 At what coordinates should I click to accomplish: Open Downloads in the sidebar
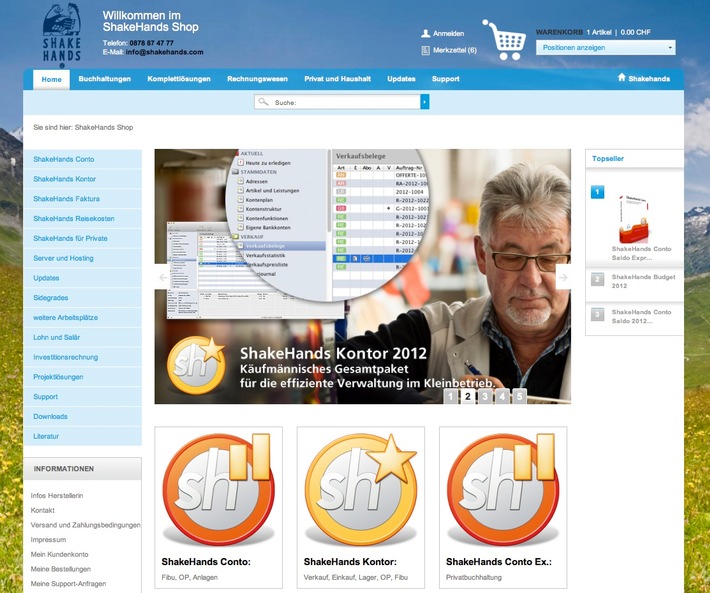(x=82, y=417)
